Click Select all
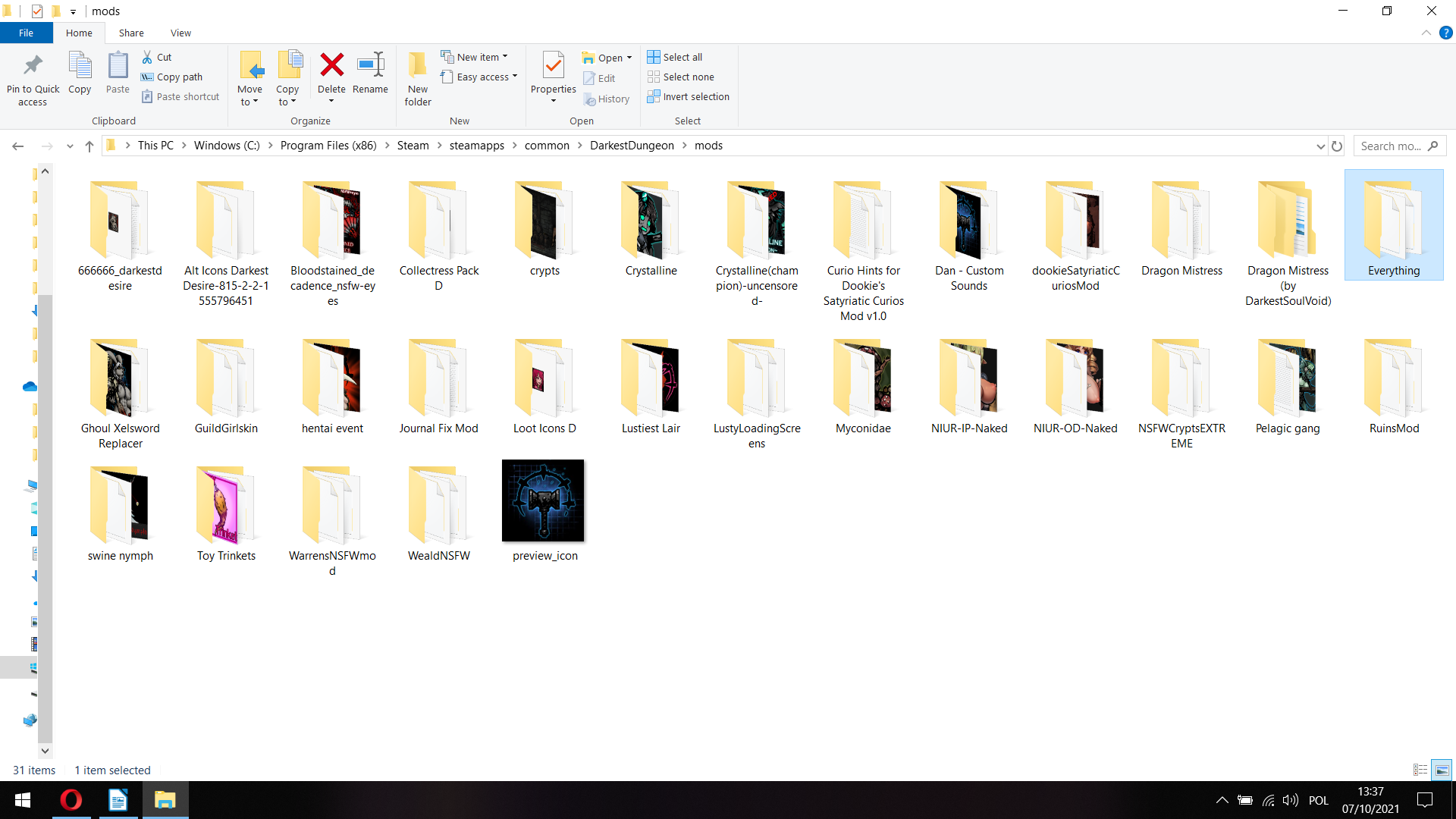The width and height of the screenshot is (1456, 819). pos(675,57)
